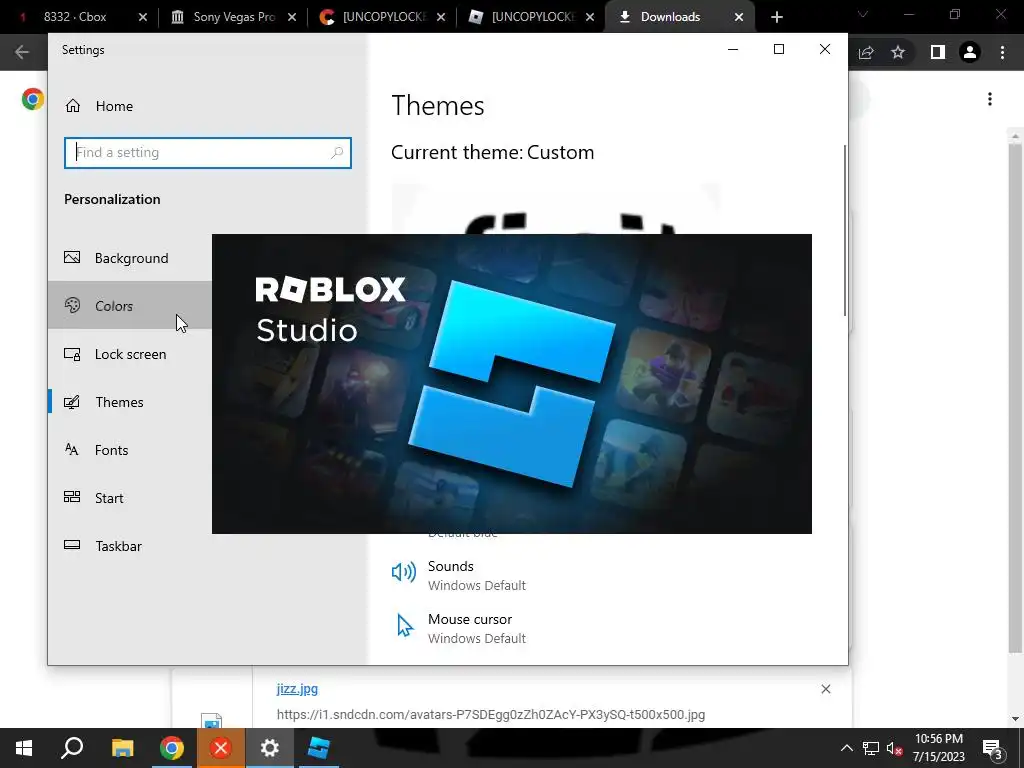Click the network tray icon
This screenshot has width=1024, height=768.
(x=871, y=748)
